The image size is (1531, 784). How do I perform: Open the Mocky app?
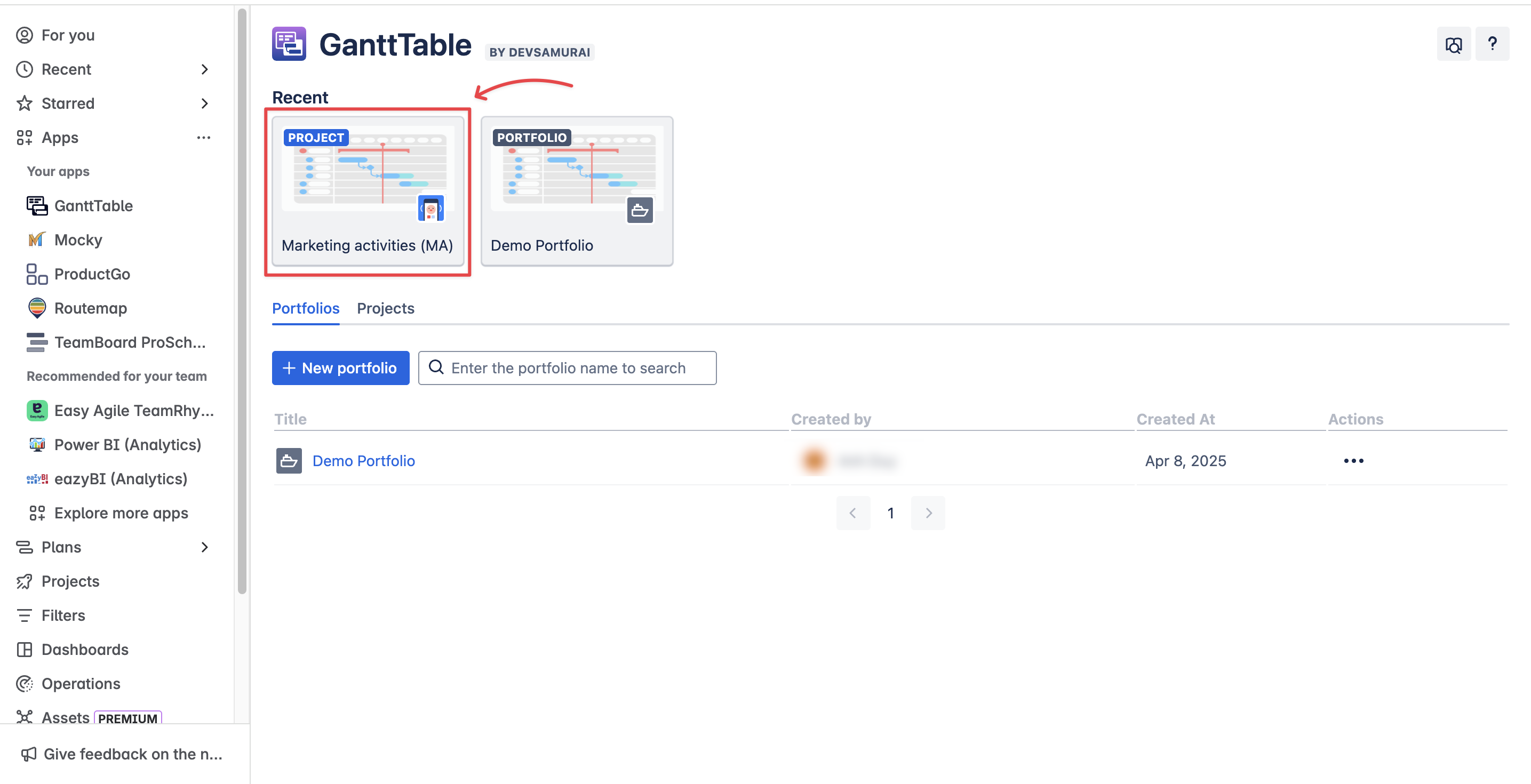78,239
